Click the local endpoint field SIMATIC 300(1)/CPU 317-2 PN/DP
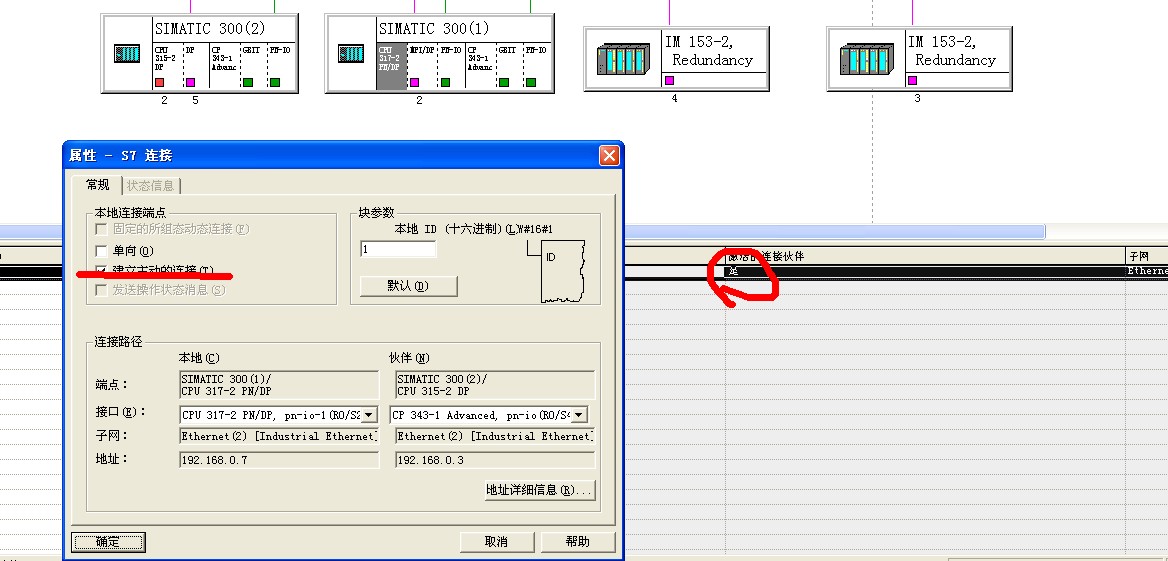The width and height of the screenshot is (1168, 561). click(279, 385)
